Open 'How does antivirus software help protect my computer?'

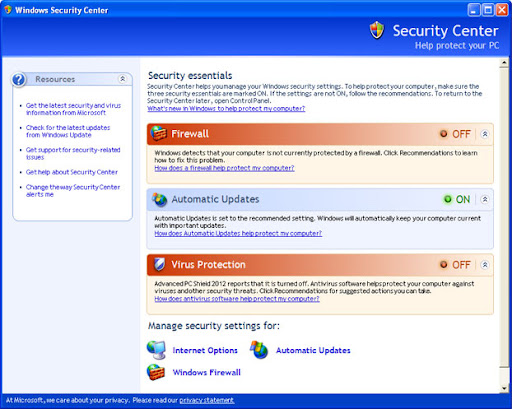(237, 299)
